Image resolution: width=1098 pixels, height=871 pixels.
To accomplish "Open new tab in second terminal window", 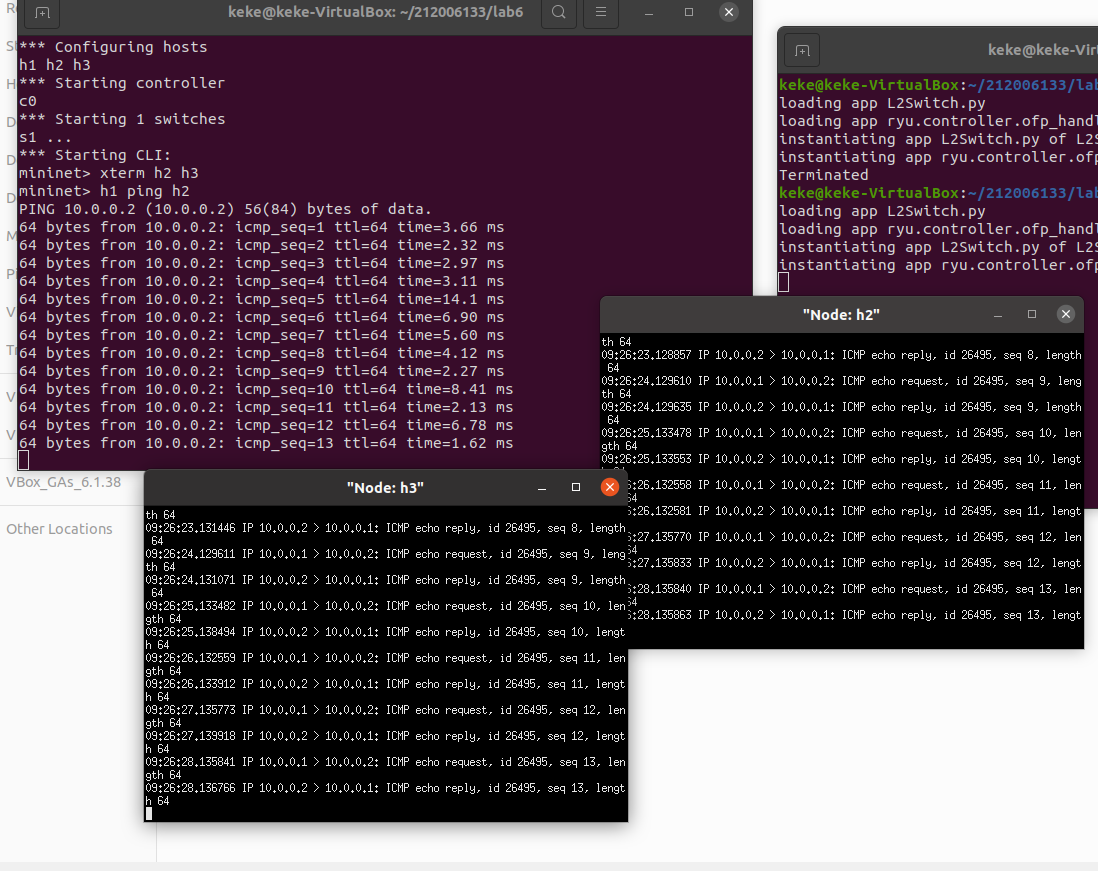I will pos(802,51).
